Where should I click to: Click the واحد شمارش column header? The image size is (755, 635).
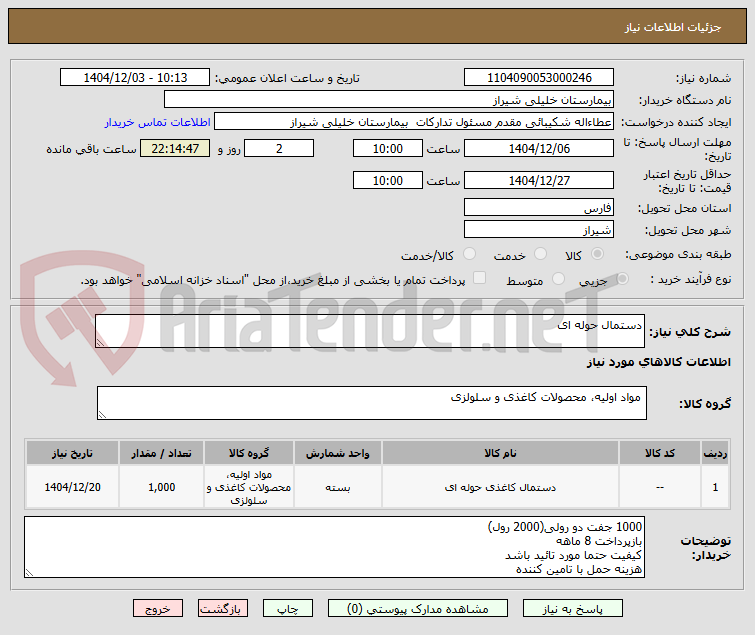338,453
